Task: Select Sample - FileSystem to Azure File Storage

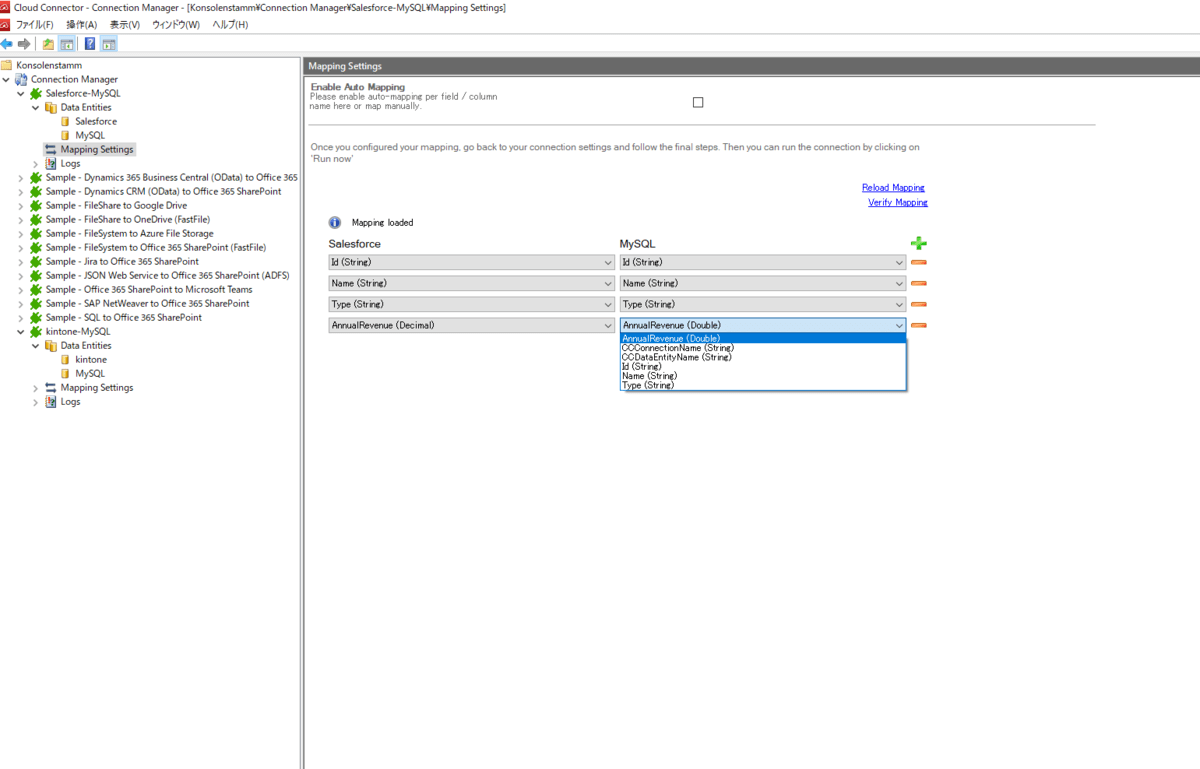Action: pyautogui.click(x=129, y=233)
